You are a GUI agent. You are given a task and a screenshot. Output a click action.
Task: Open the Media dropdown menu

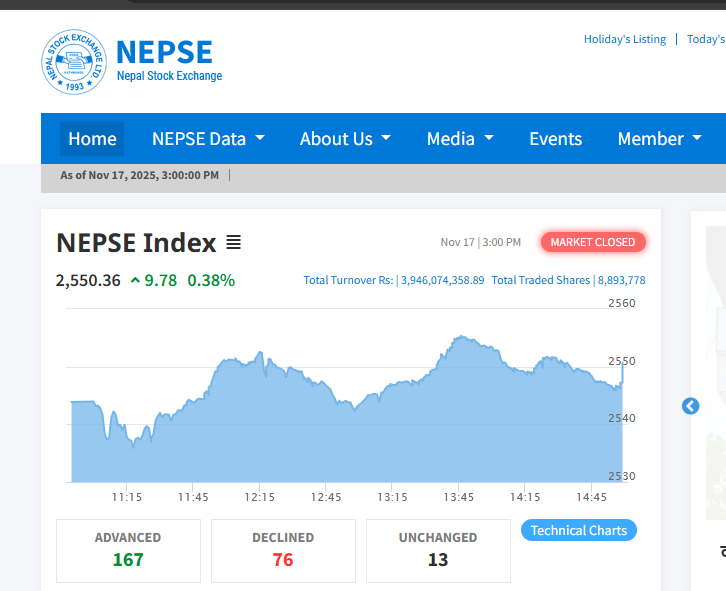[x=460, y=139]
